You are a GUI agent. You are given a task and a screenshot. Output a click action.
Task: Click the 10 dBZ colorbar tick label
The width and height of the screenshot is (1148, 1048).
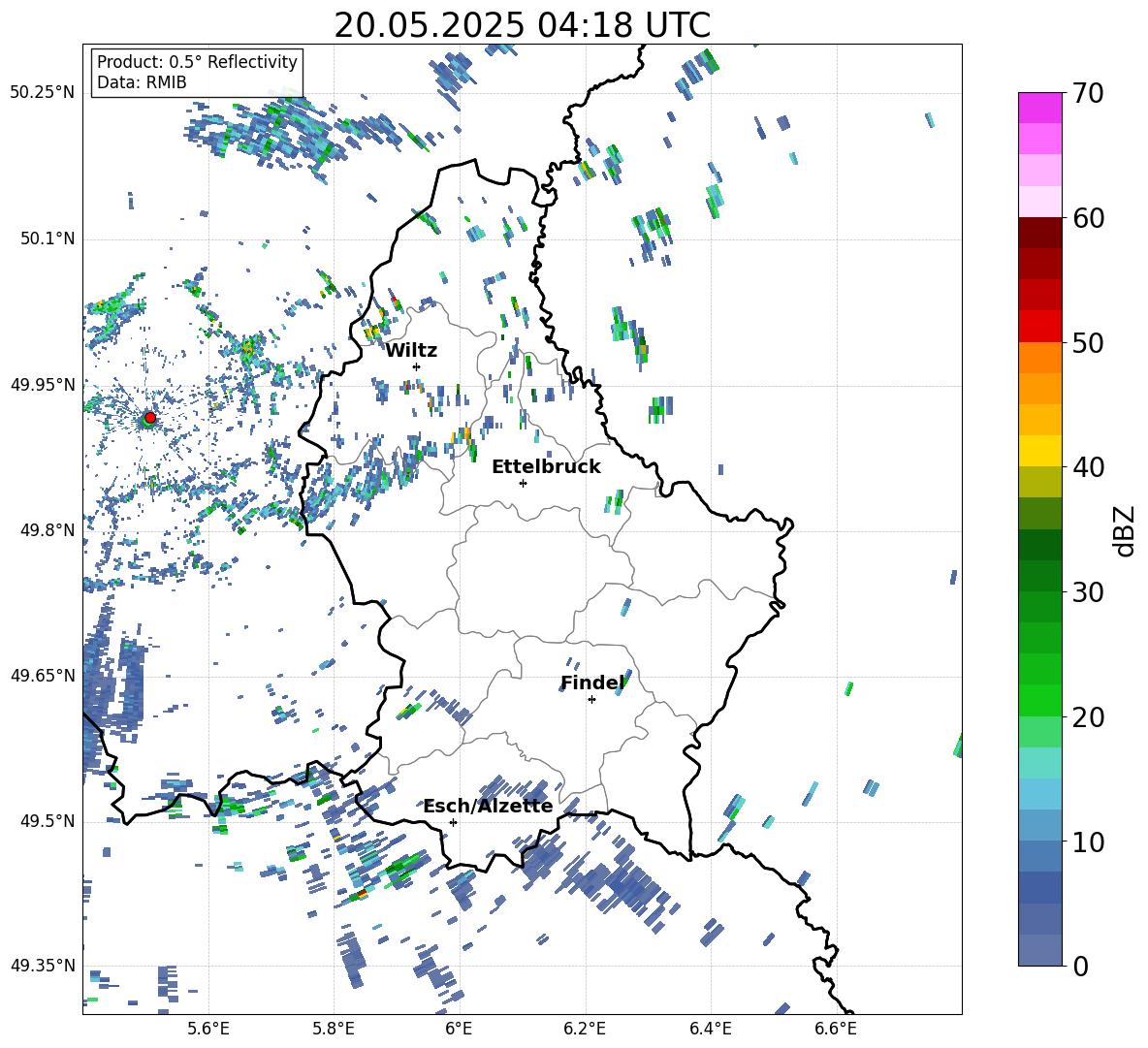coord(1089,842)
